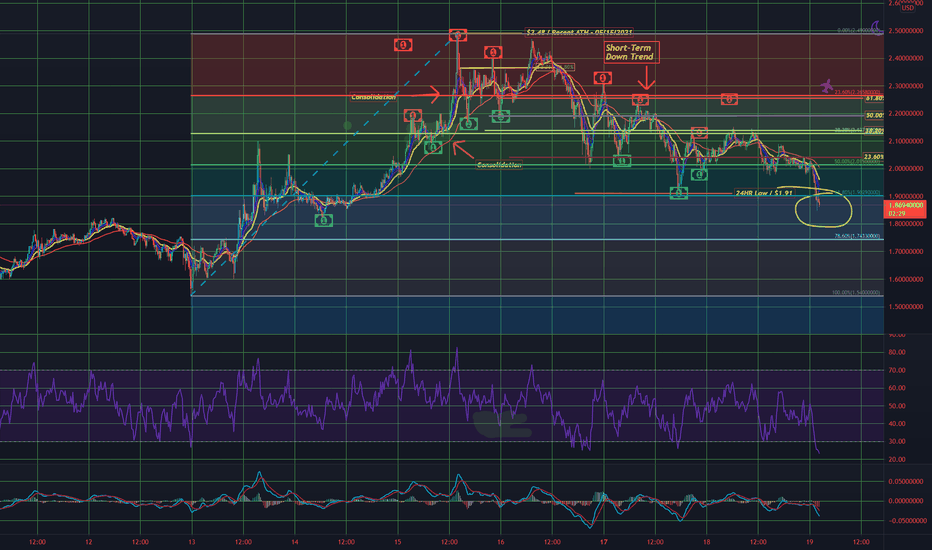This screenshot has width=932, height=550.
Task: Select the purple moon icon near the 2.50 level
Action: 876,27
